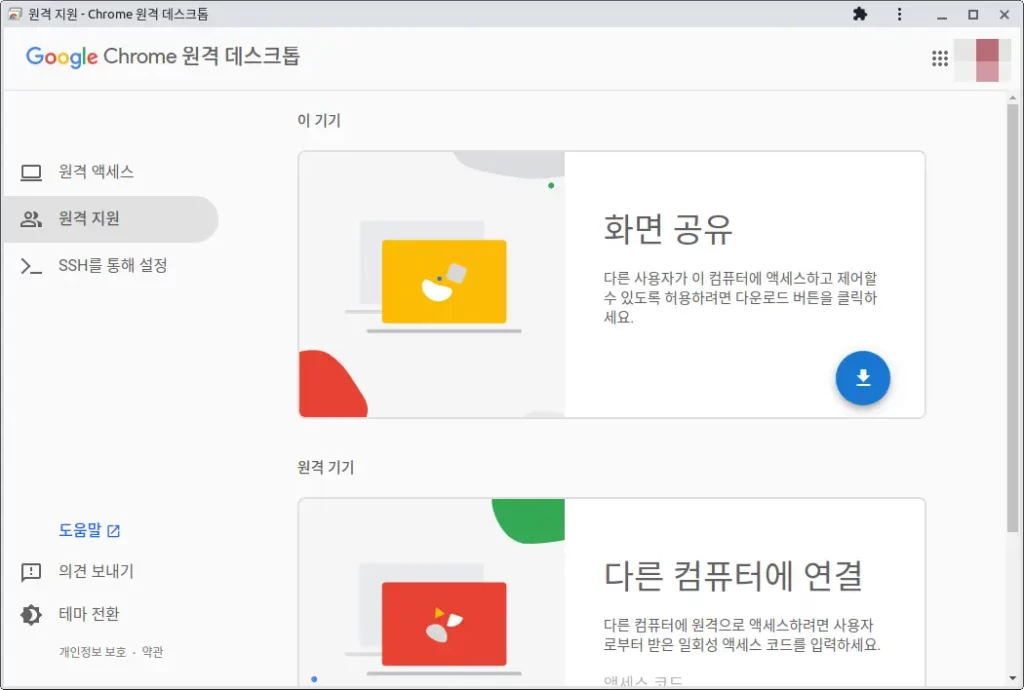This screenshot has width=1024, height=690.
Task: Open the Google apps grid icon
Action: pos(939,59)
